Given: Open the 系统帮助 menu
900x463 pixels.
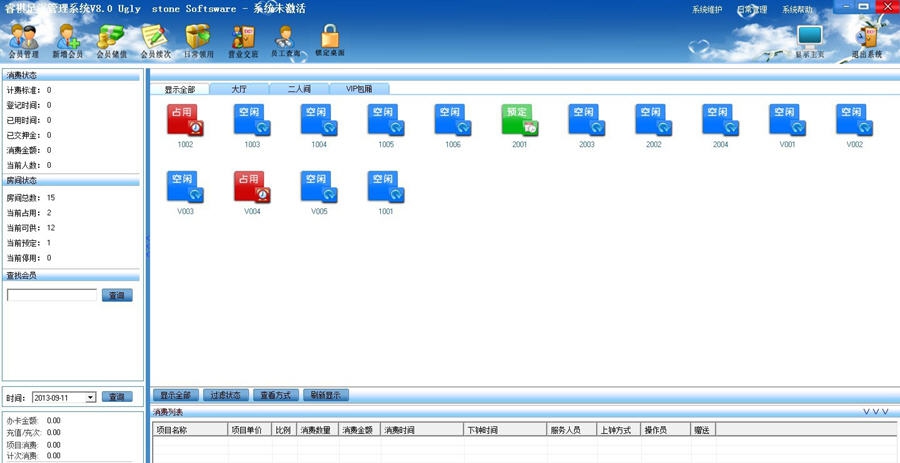Looking at the screenshot, I should click(x=798, y=9).
